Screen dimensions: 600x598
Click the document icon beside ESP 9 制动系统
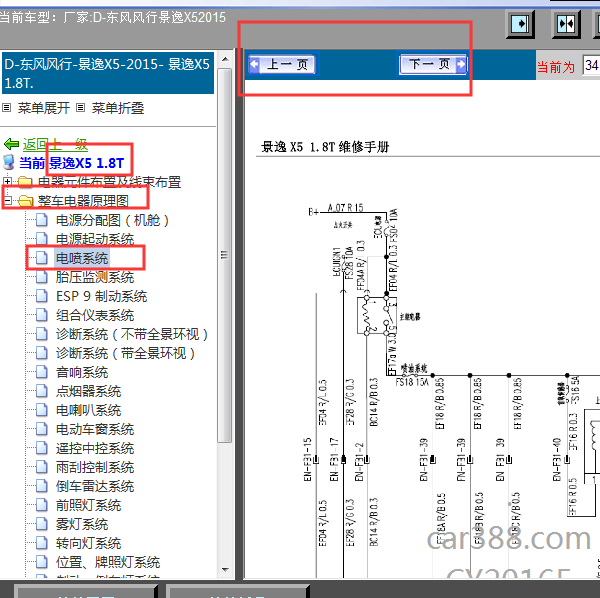click(42, 297)
